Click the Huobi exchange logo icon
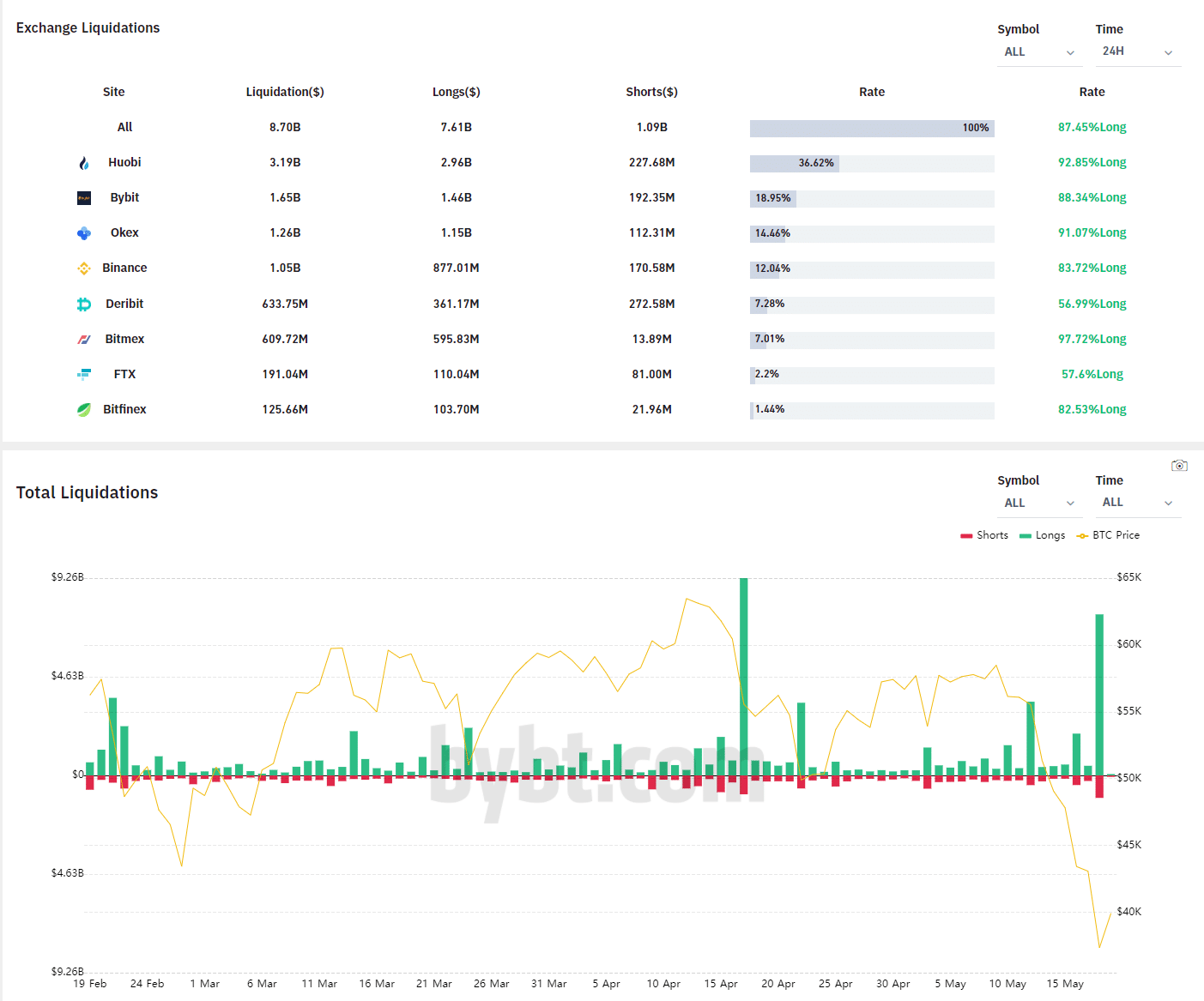 84,163
